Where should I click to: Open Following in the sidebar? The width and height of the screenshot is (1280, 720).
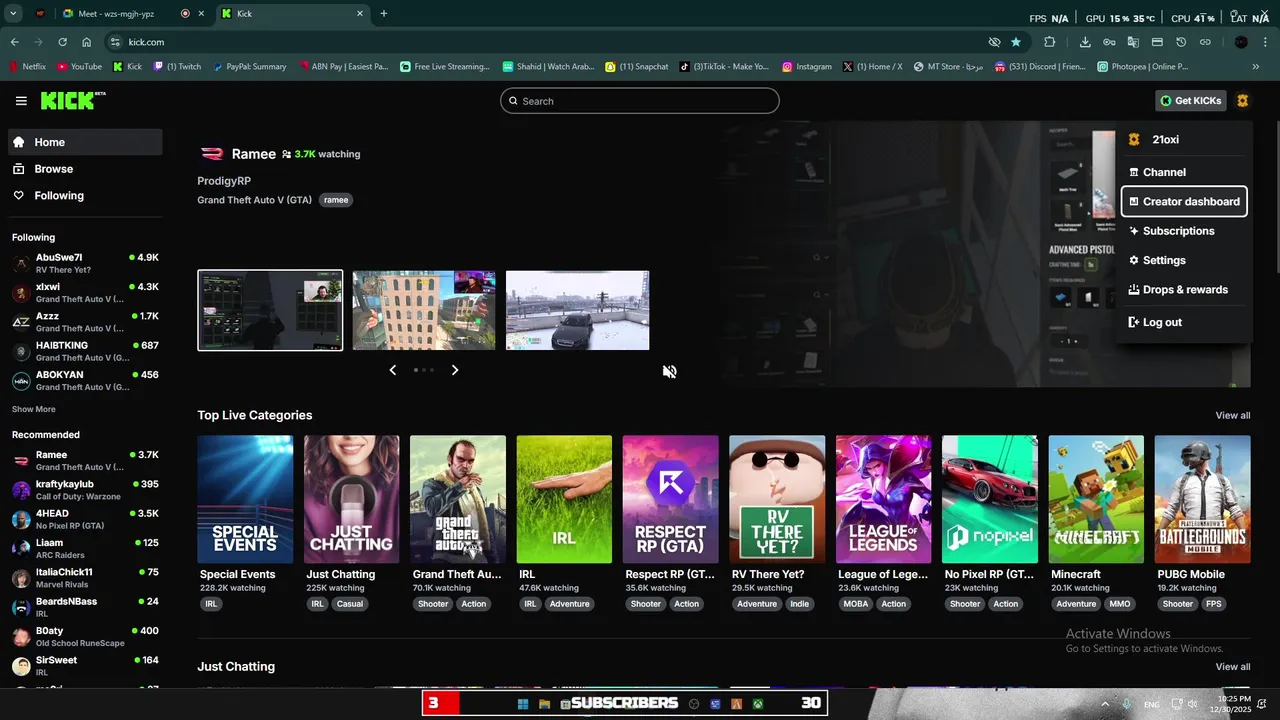[85, 196]
